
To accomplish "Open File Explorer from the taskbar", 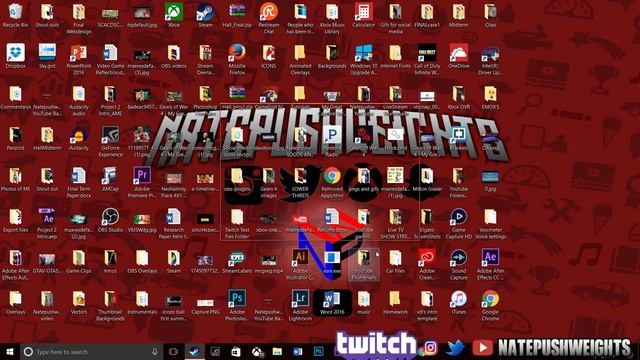I will (277, 351).
